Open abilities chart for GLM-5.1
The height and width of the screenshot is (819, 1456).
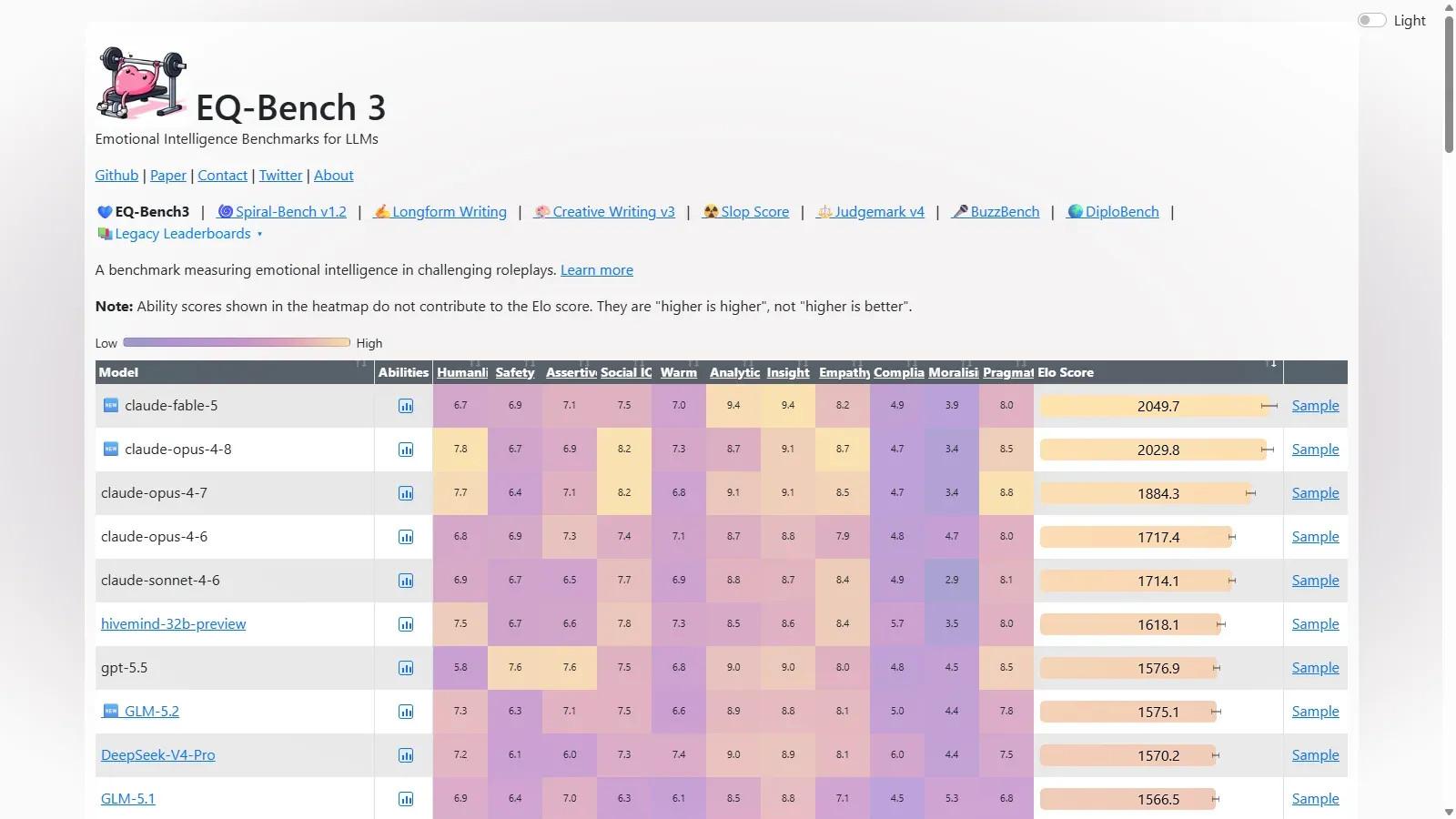pos(406,799)
